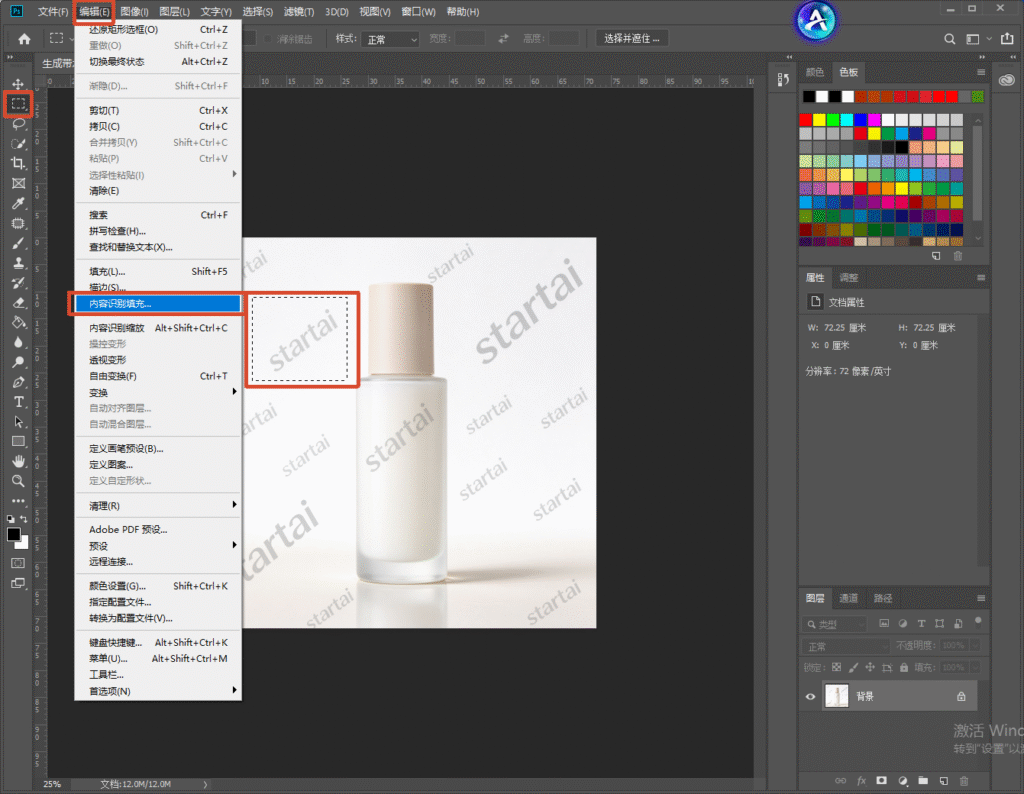Choose 填充(L)... menu entry

[x=157, y=272]
